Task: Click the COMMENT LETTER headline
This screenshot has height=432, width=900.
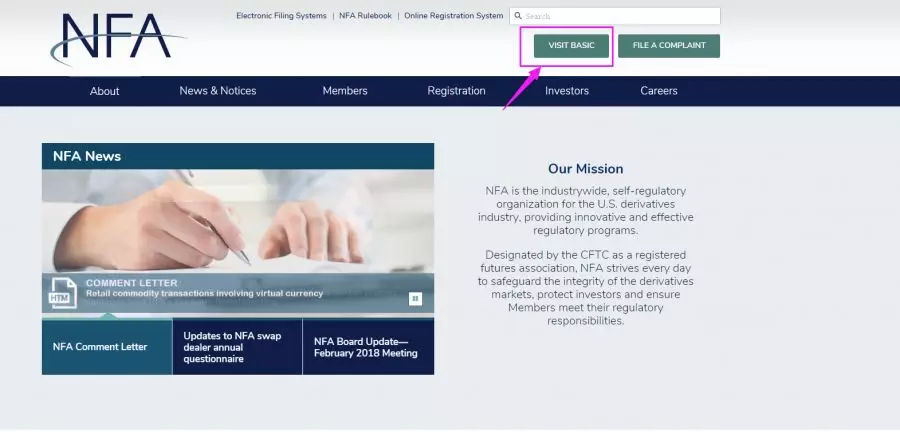Action: pos(131,283)
